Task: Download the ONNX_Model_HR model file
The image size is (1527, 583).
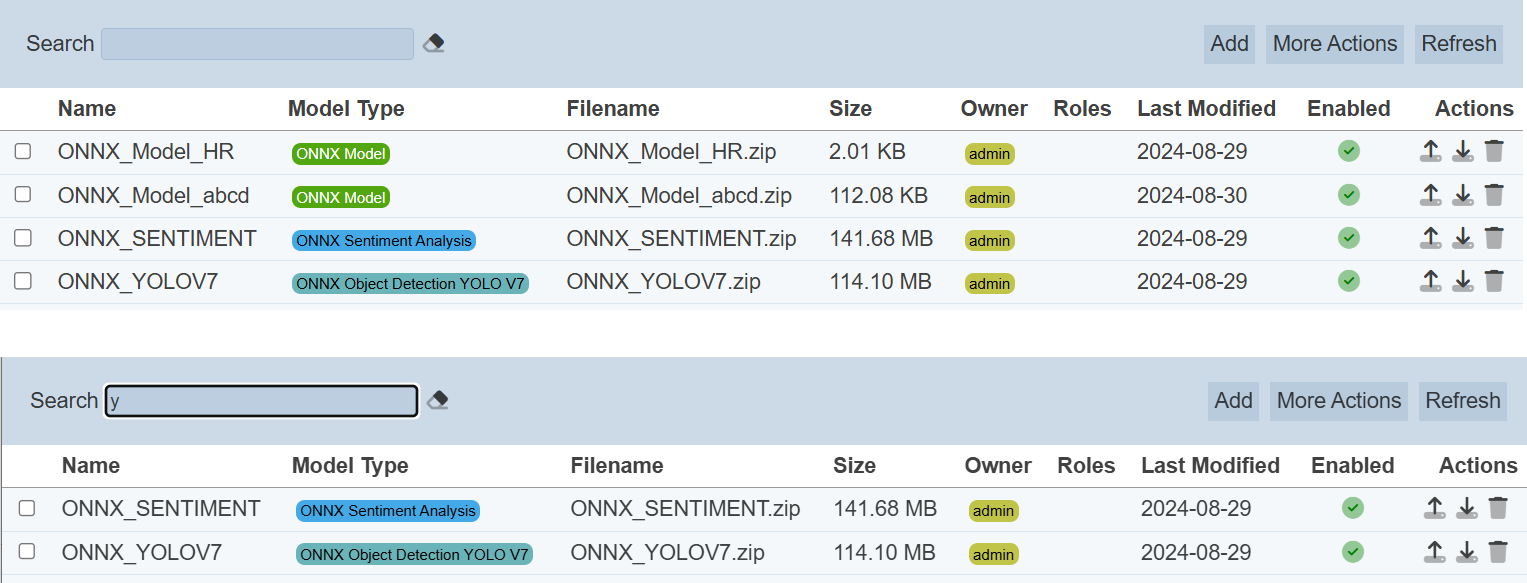Action: click(1463, 152)
